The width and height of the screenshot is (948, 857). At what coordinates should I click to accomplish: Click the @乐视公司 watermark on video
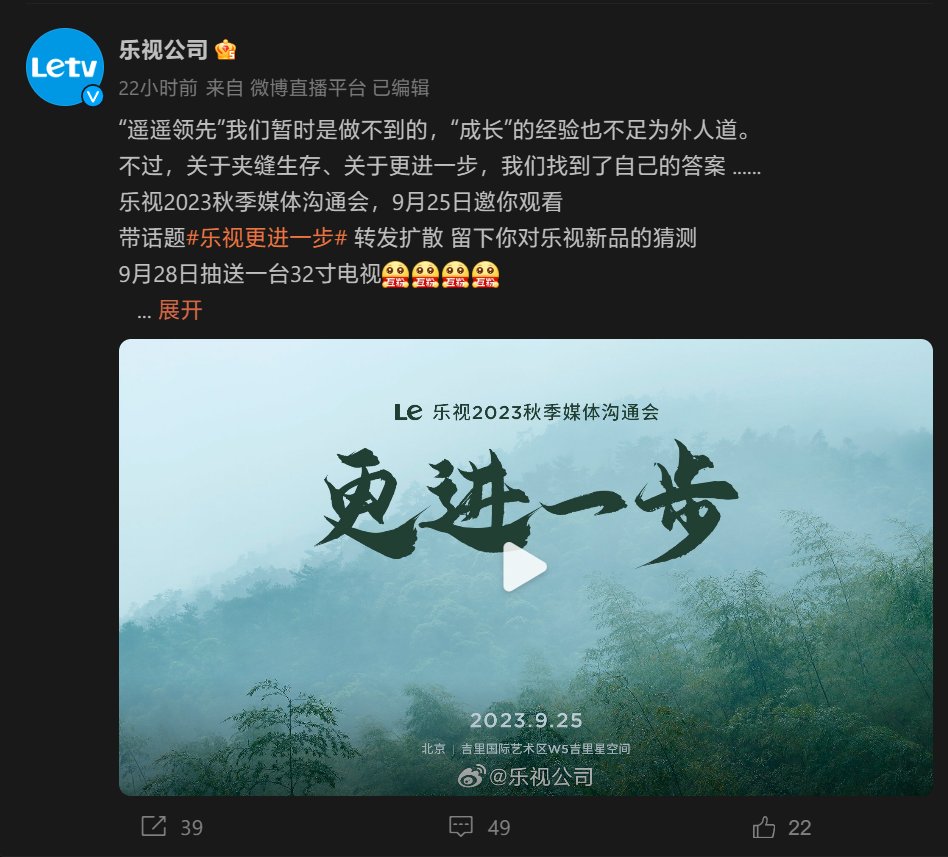pyautogui.click(x=525, y=776)
